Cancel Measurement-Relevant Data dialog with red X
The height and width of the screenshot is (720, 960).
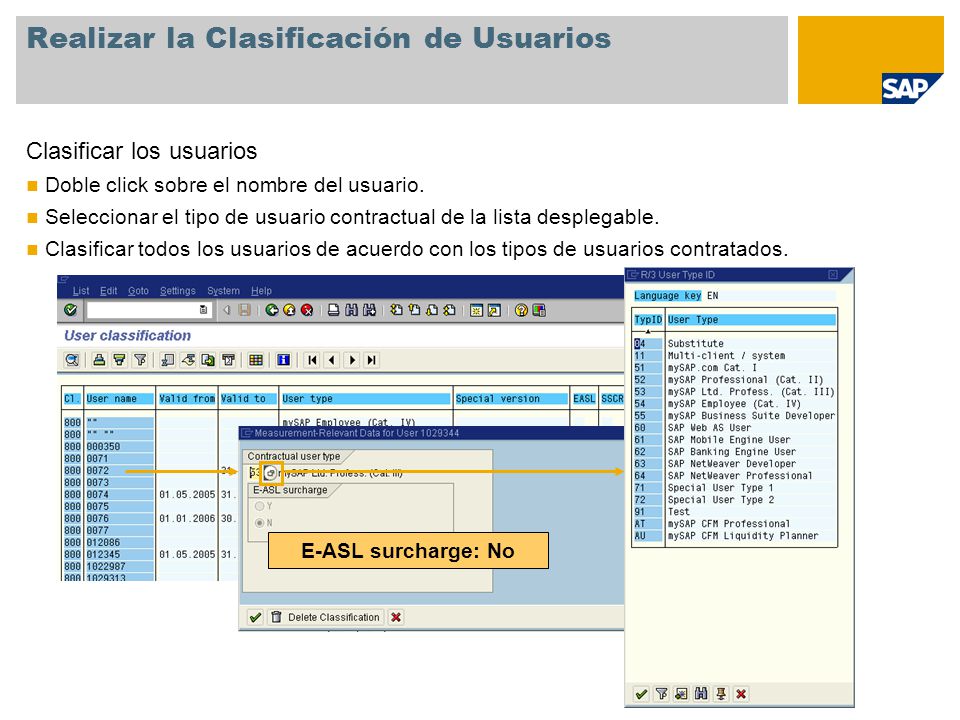(396, 617)
